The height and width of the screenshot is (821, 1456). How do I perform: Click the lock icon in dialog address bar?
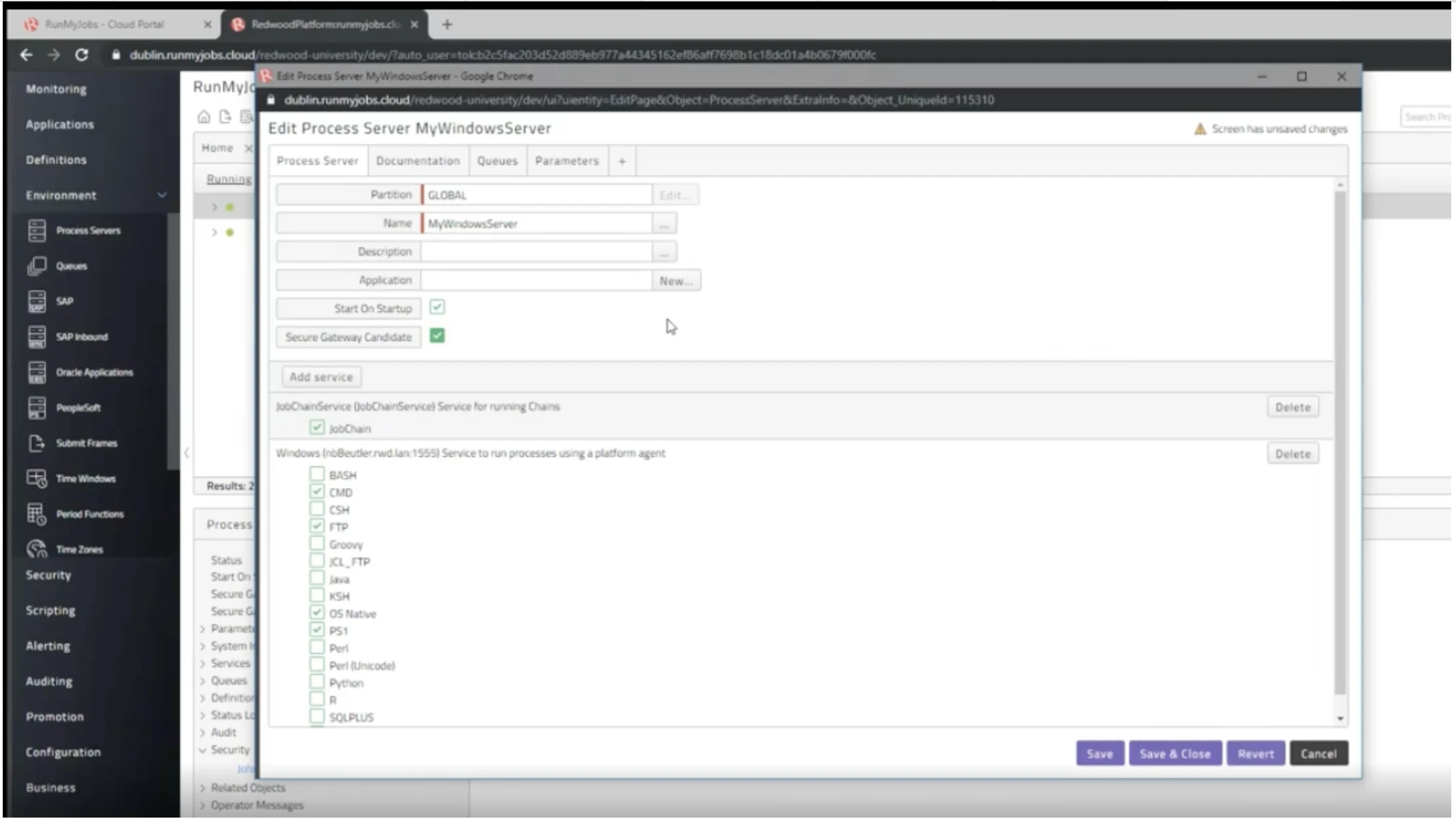tap(271, 100)
